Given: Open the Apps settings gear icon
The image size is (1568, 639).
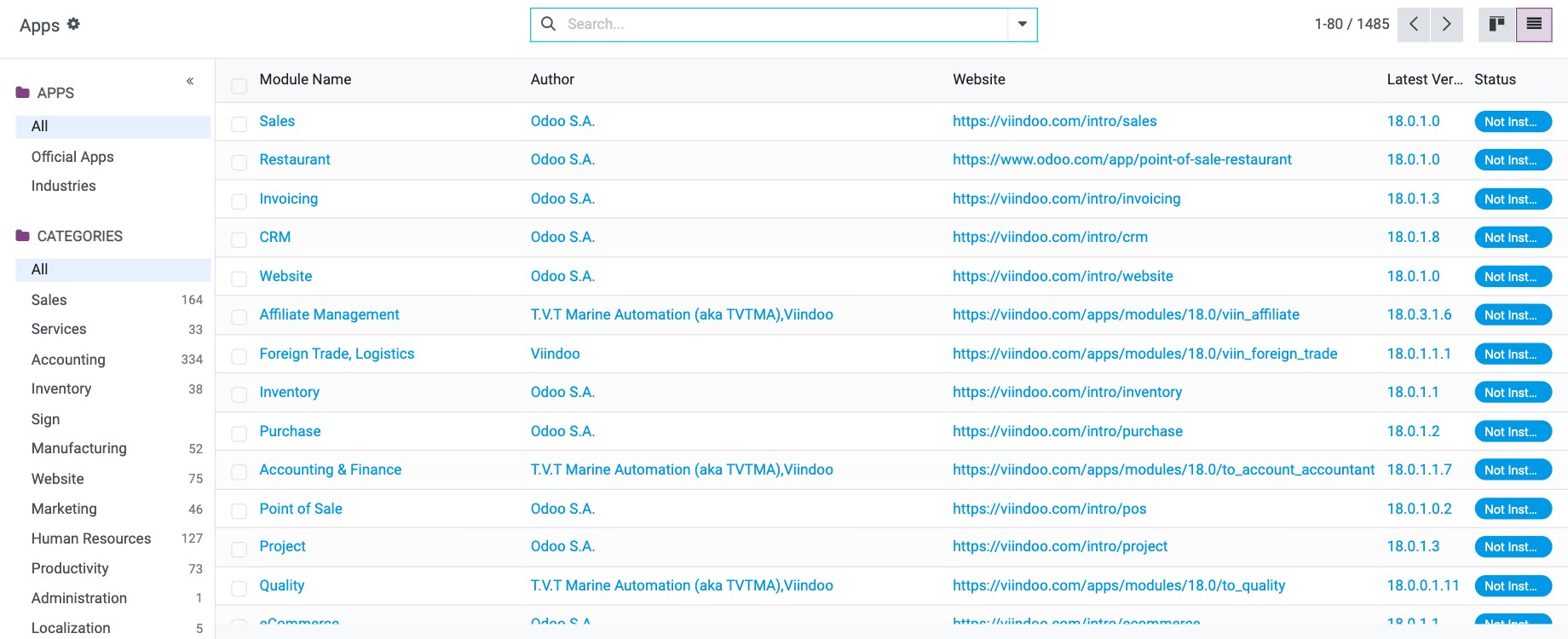Looking at the screenshot, I should (x=73, y=24).
